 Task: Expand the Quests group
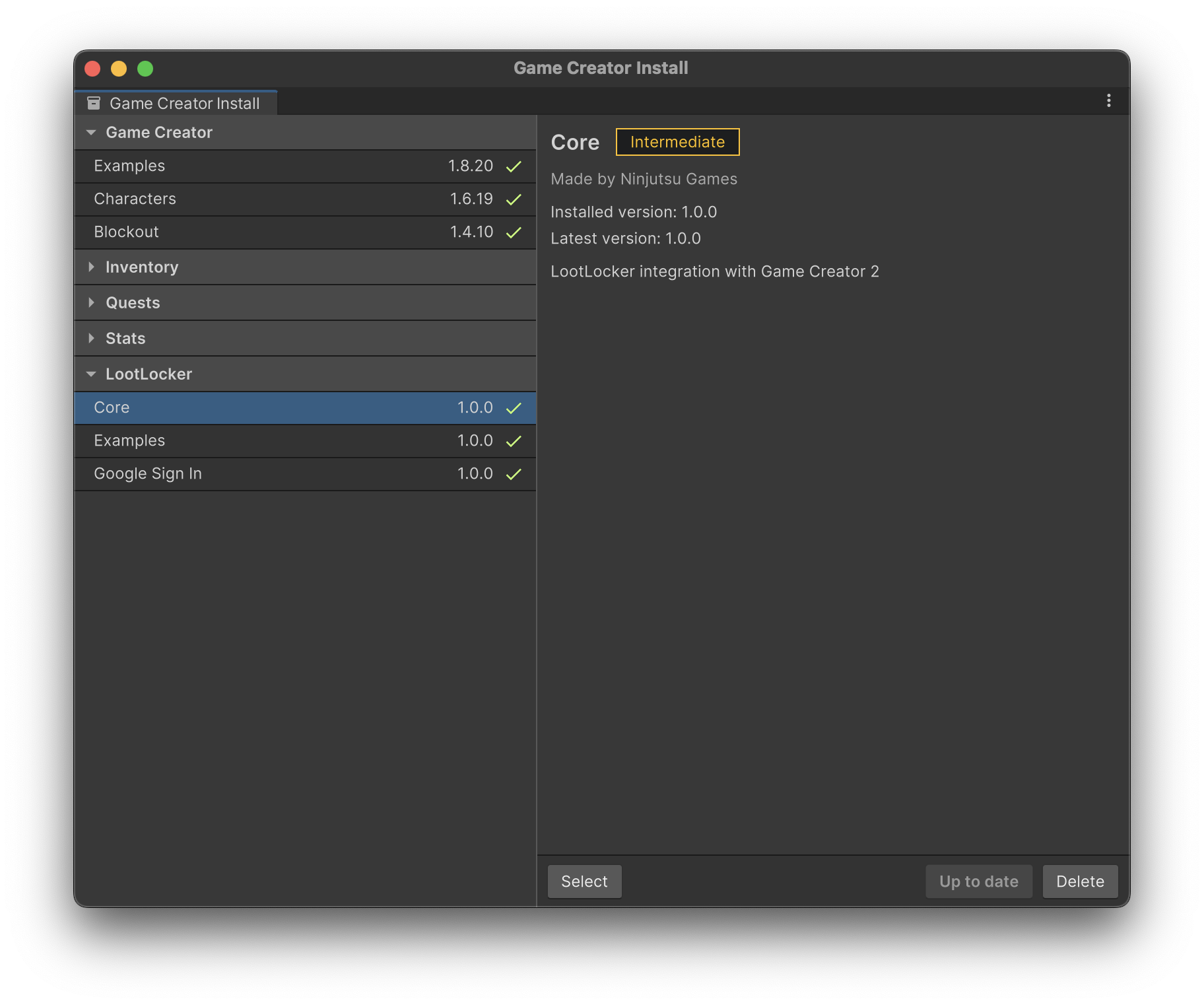click(x=91, y=302)
